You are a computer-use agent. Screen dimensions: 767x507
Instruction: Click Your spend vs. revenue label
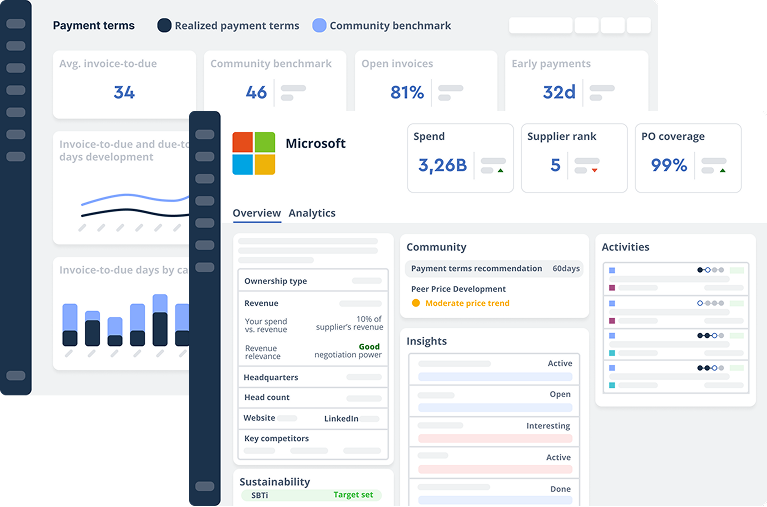coord(266,325)
